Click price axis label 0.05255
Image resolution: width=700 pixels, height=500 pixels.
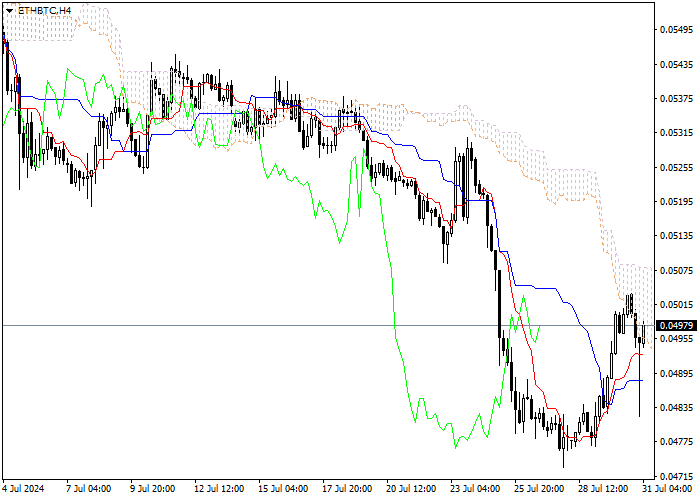(x=676, y=167)
